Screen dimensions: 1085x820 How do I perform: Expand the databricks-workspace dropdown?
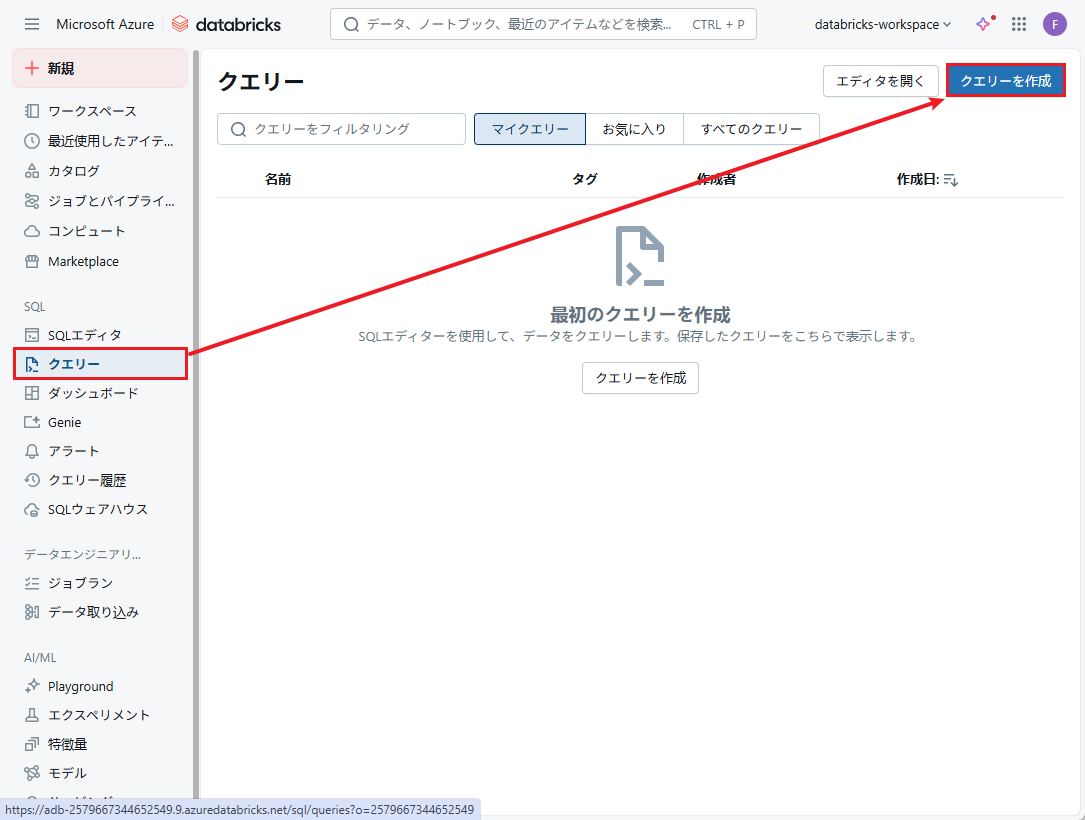tap(883, 24)
